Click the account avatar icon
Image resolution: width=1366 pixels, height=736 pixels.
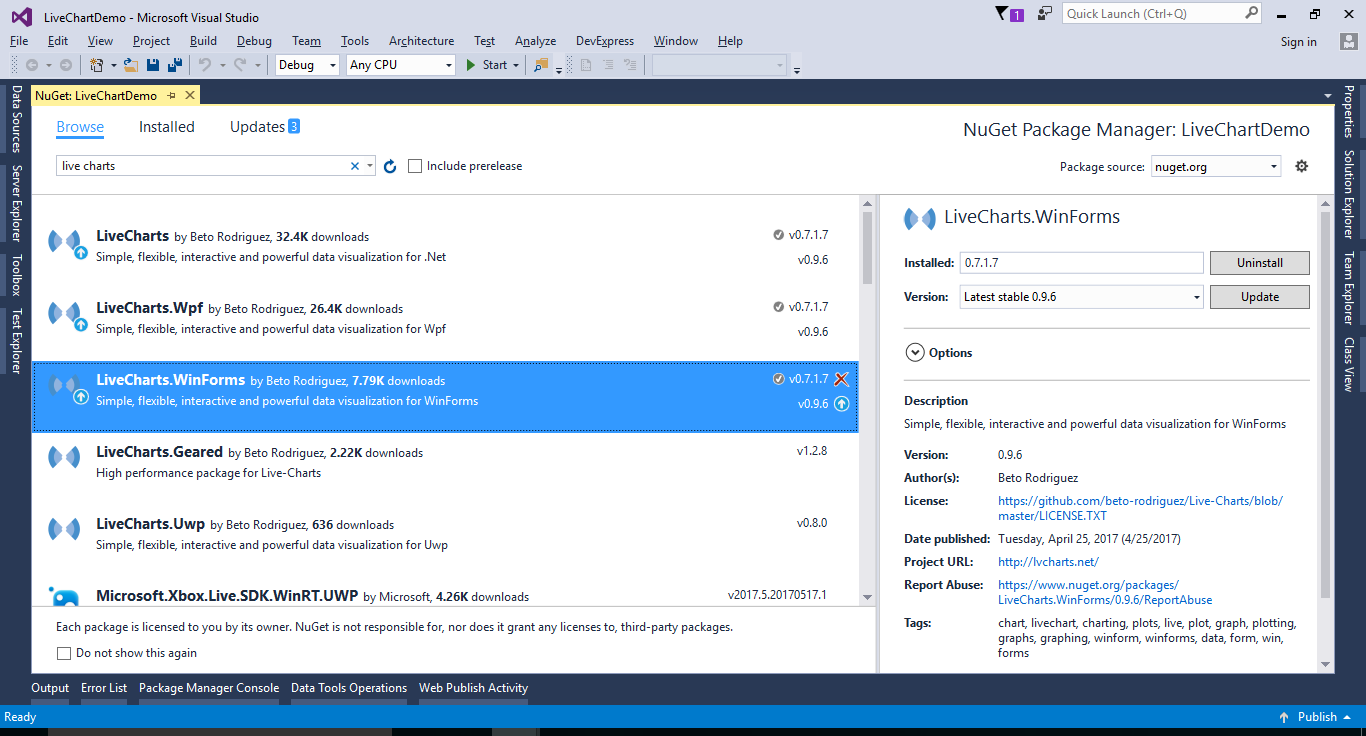tap(1348, 41)
